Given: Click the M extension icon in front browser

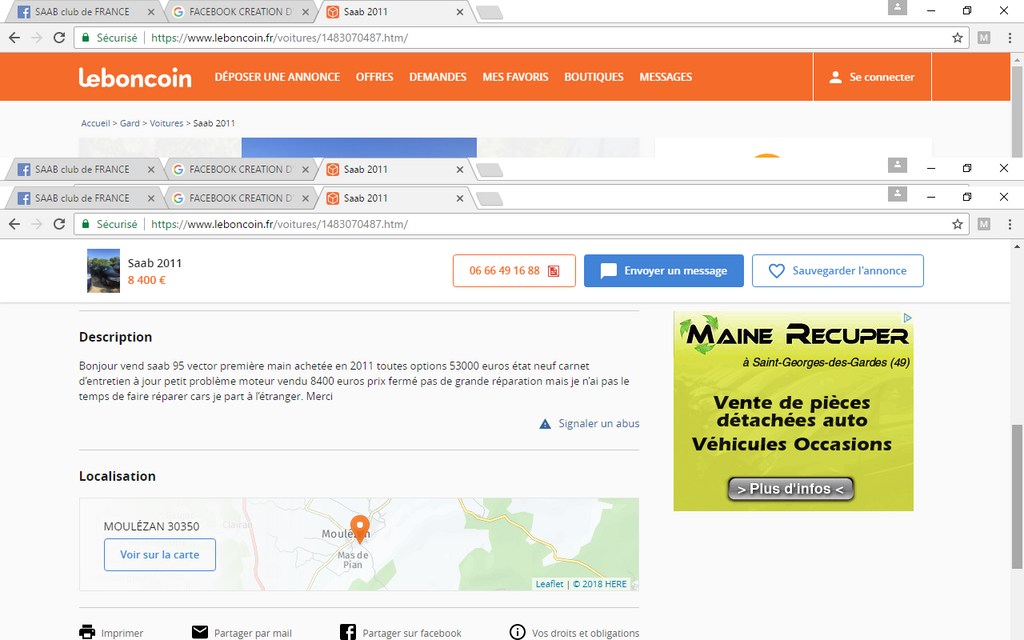Looking at the screenshot, I should (984, 224).
